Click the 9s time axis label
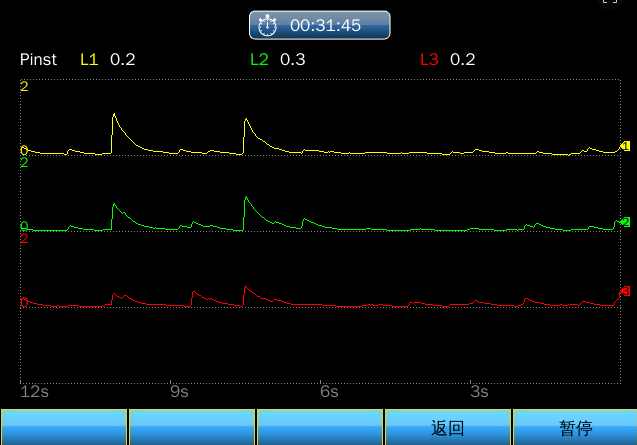 [x=179, y=392]
